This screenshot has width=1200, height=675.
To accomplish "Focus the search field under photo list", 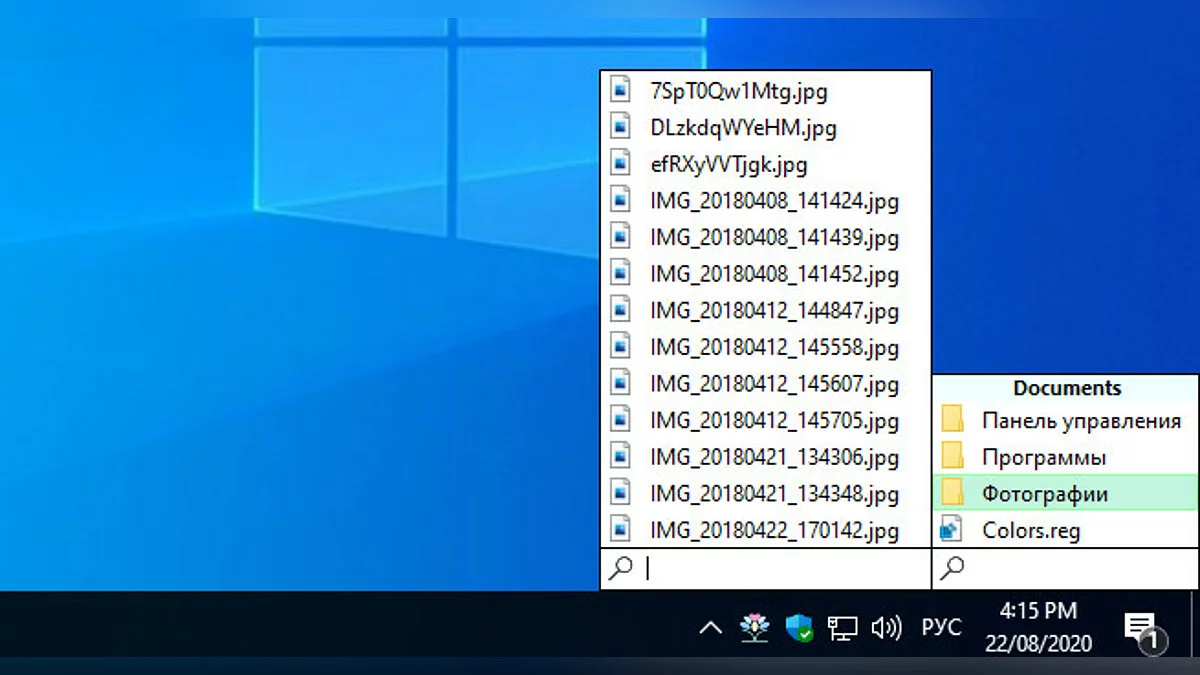I will click(780, 568).
